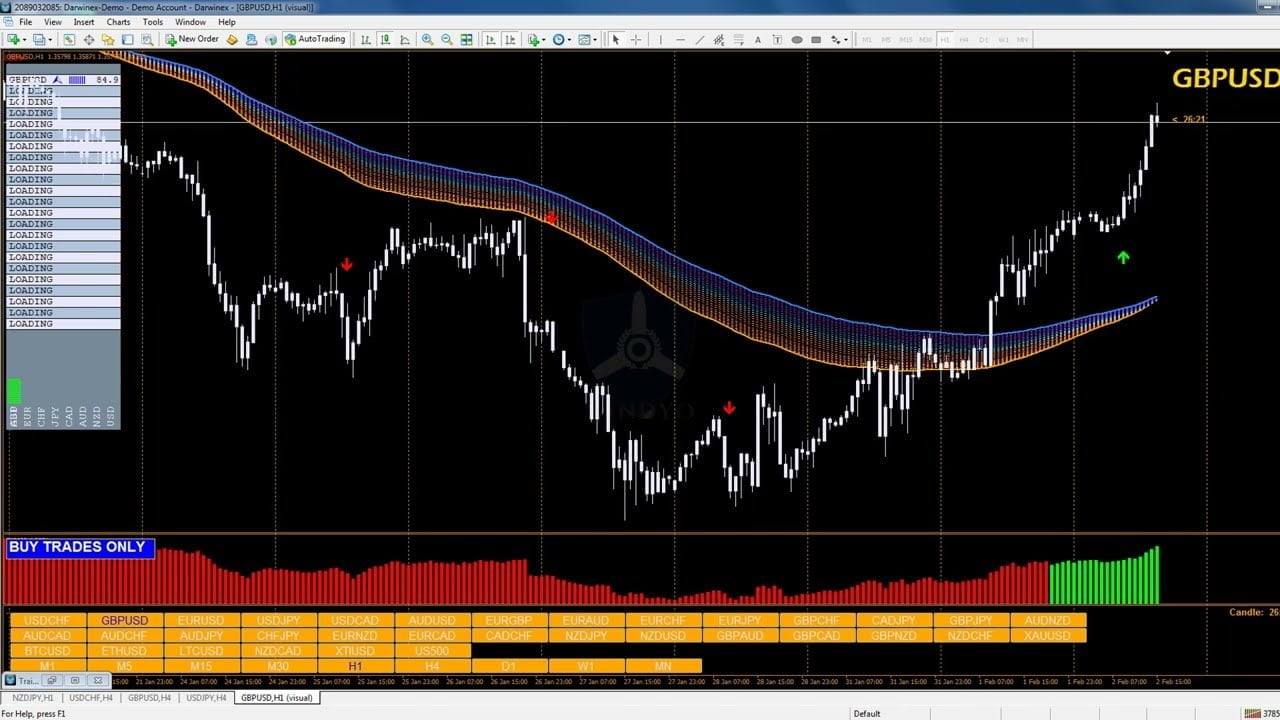
Task: Choose W1 in the orange timeframe panel
Action: [x=586, y=666]
